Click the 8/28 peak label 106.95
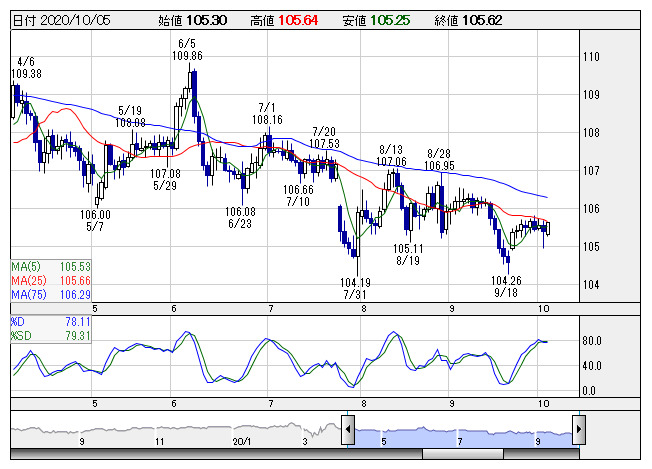 [439, 166]
